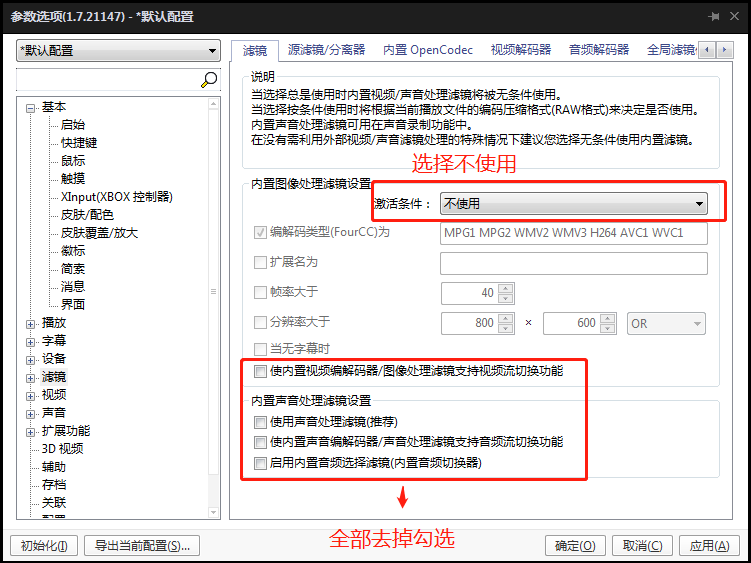Open the 视频解码器 tab
The height and width of the screenshot is (563, 751).
coord(521,49)
